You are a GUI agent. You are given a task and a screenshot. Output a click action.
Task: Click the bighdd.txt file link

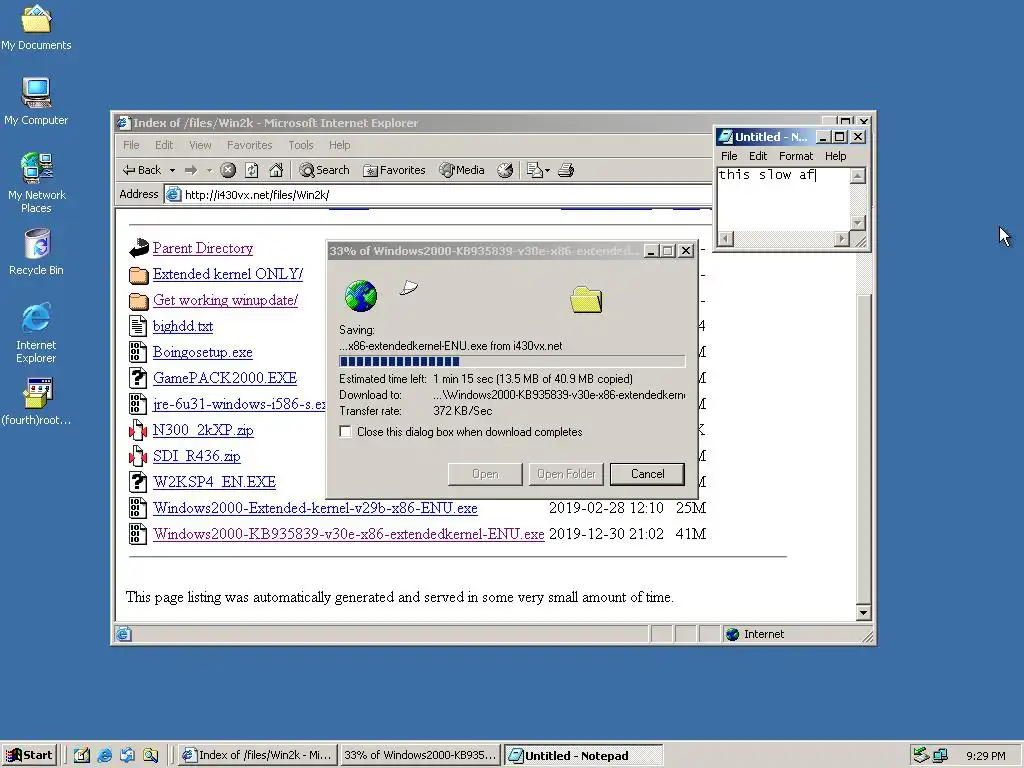pyautogui.click(x=183, y=327)
